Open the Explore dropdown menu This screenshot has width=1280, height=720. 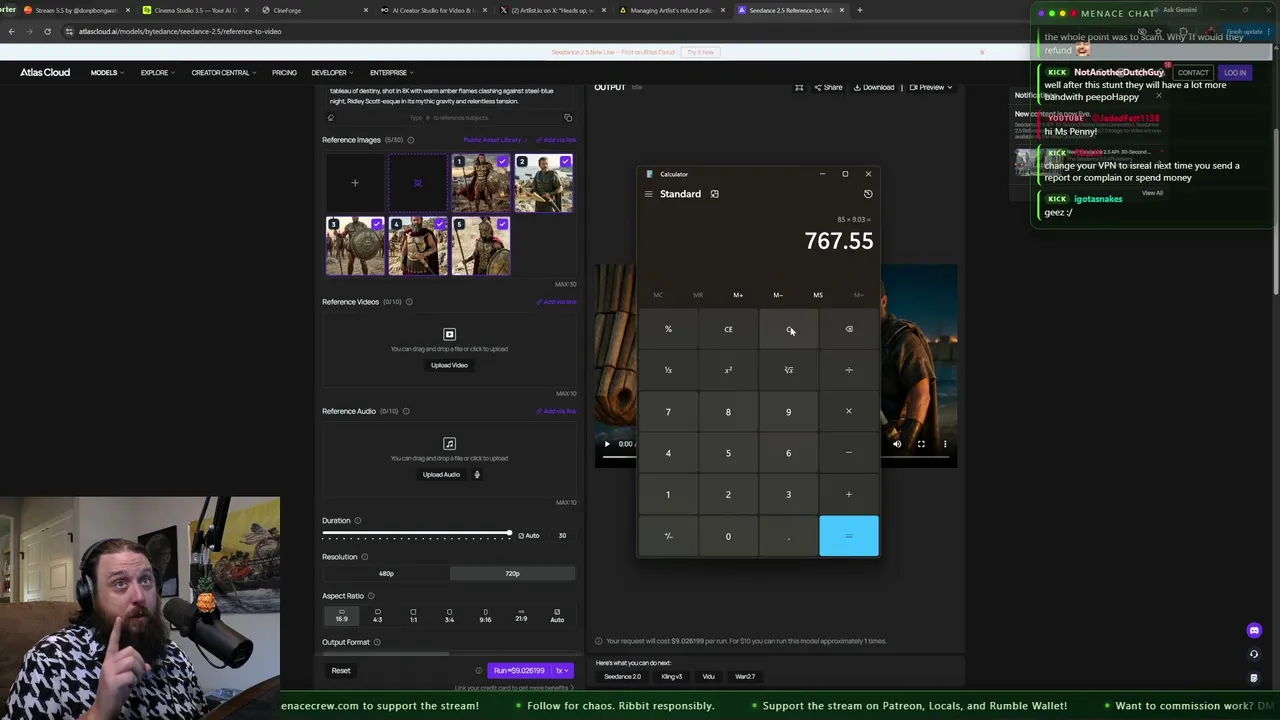pos(158,73)
